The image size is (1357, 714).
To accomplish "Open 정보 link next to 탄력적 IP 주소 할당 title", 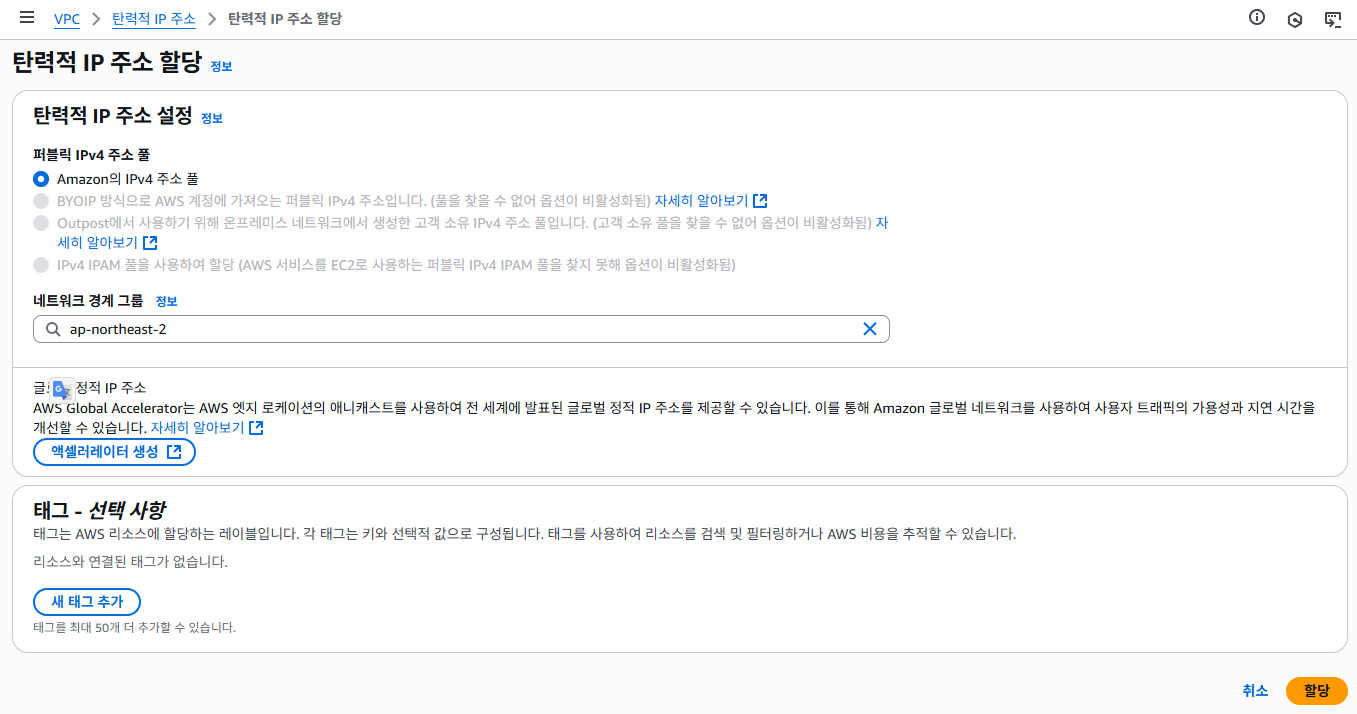I will 221,67.
